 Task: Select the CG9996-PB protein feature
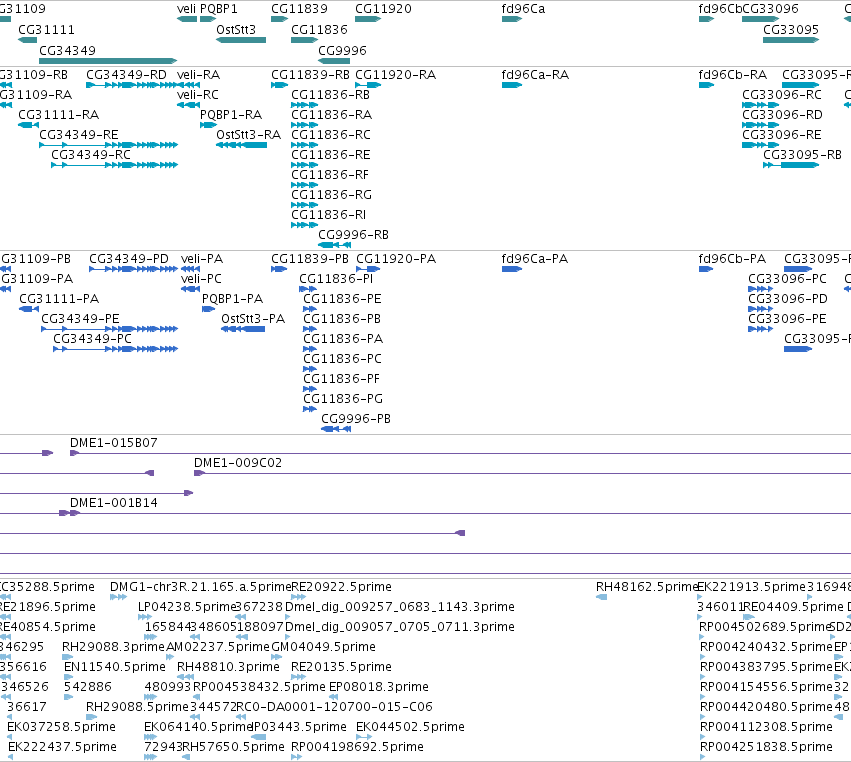coord(356,419)
